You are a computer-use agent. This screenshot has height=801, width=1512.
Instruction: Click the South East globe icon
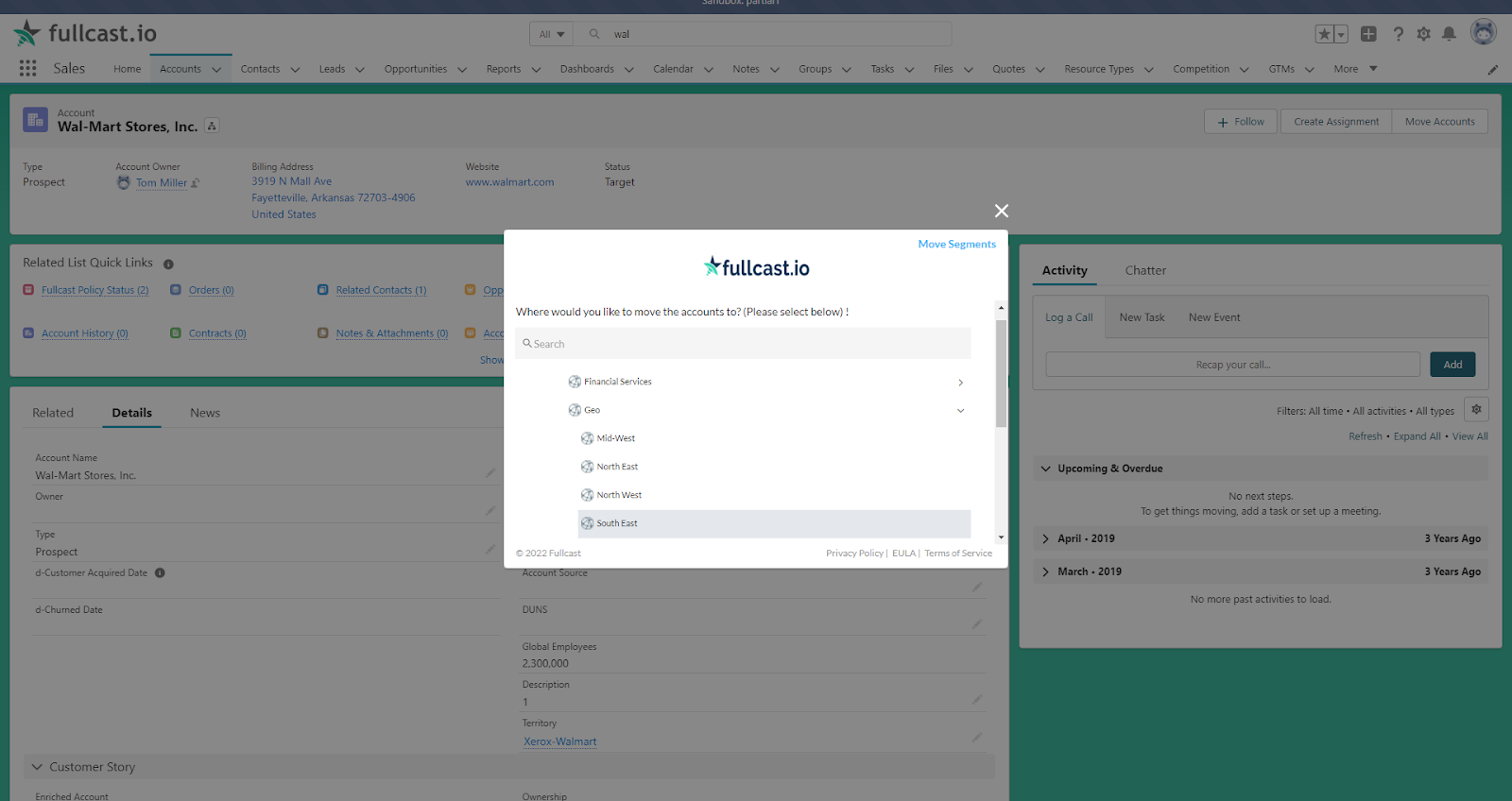587,523
